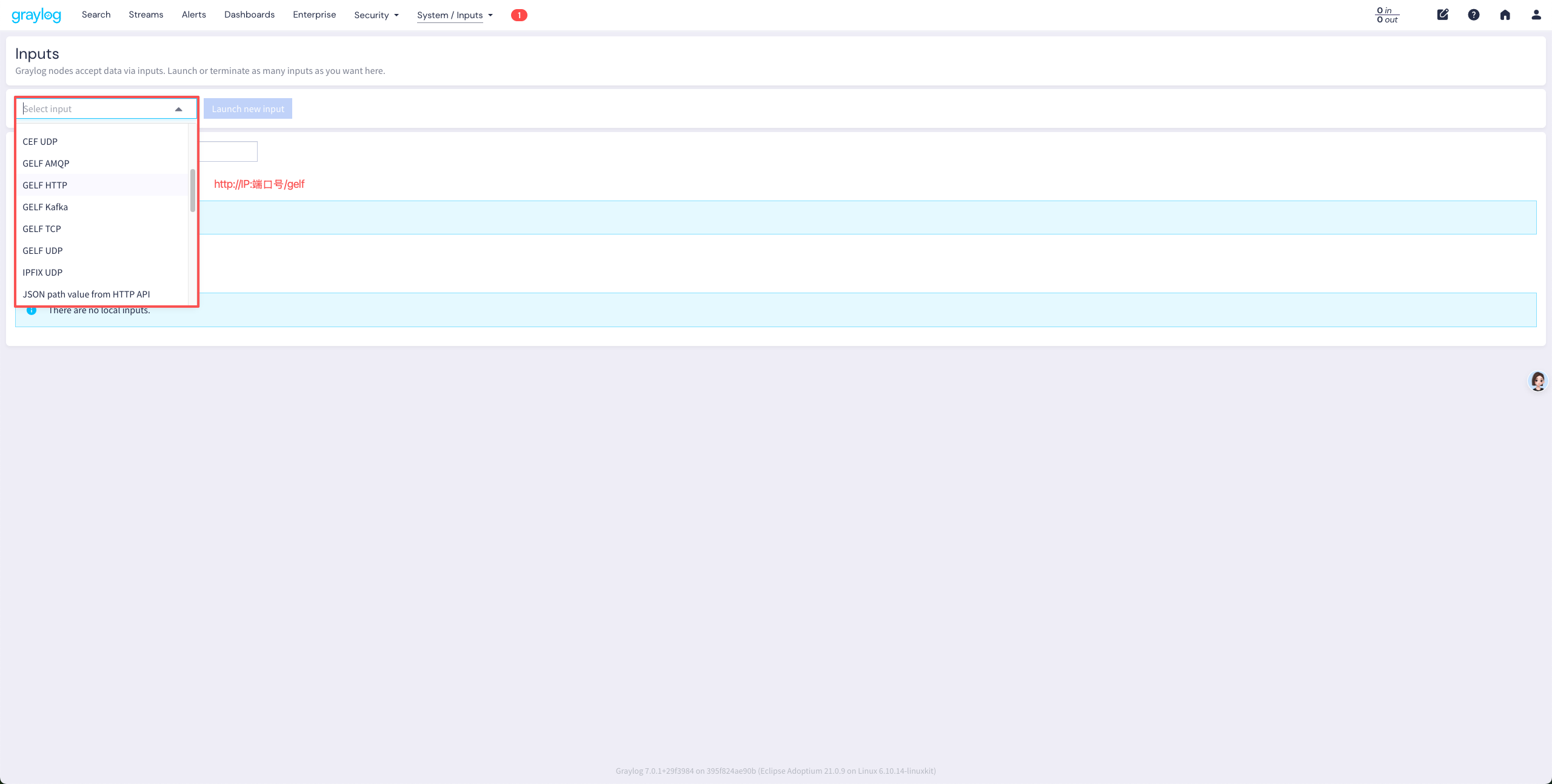
Task: Open the Streams menu item
Action: 145,15
